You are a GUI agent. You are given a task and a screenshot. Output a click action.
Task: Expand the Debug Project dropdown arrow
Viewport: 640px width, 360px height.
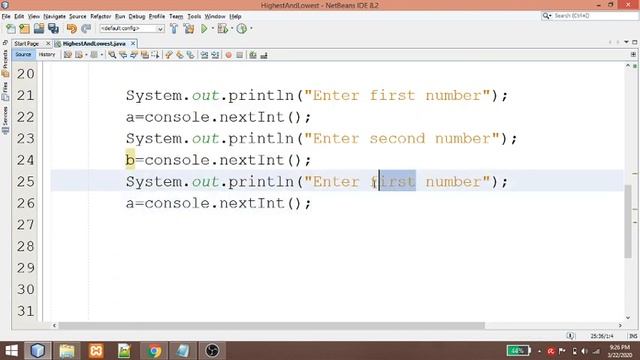(231, 29)
